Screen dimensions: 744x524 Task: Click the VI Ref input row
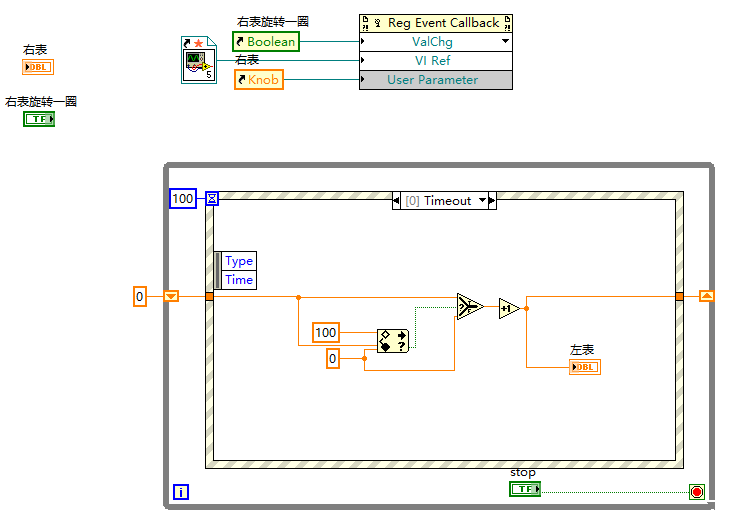436,61
